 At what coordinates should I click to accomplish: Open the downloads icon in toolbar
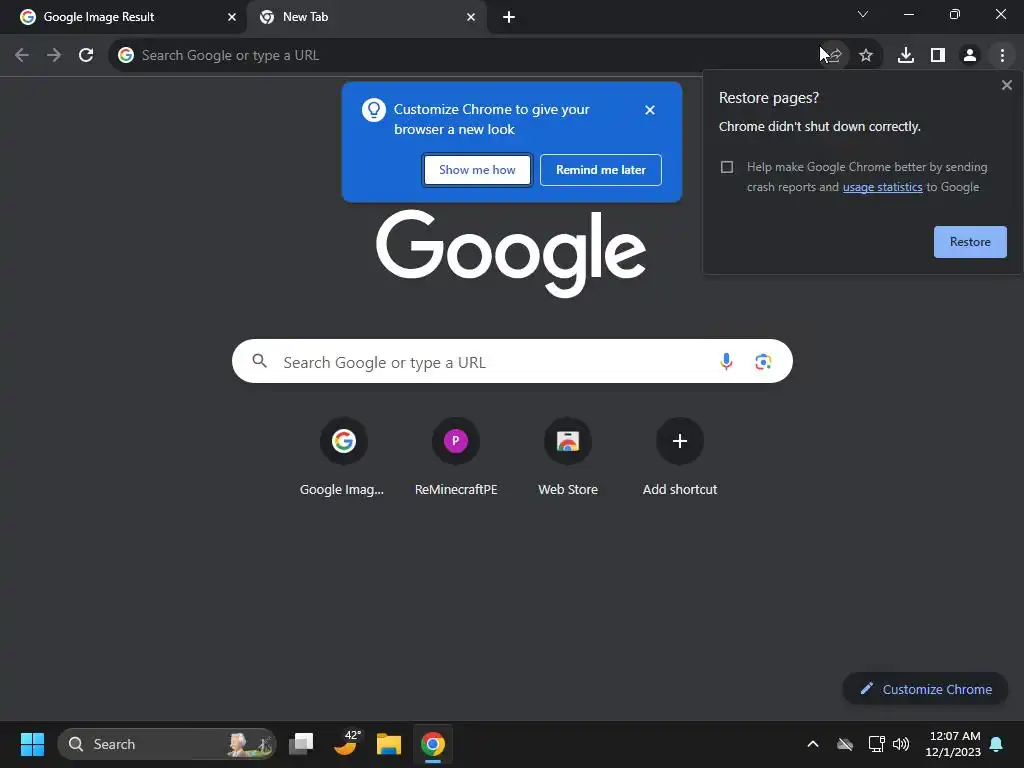906,56
